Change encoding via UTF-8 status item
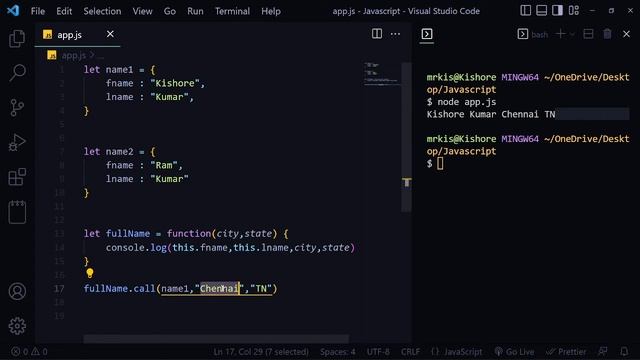 click(378, 351)
